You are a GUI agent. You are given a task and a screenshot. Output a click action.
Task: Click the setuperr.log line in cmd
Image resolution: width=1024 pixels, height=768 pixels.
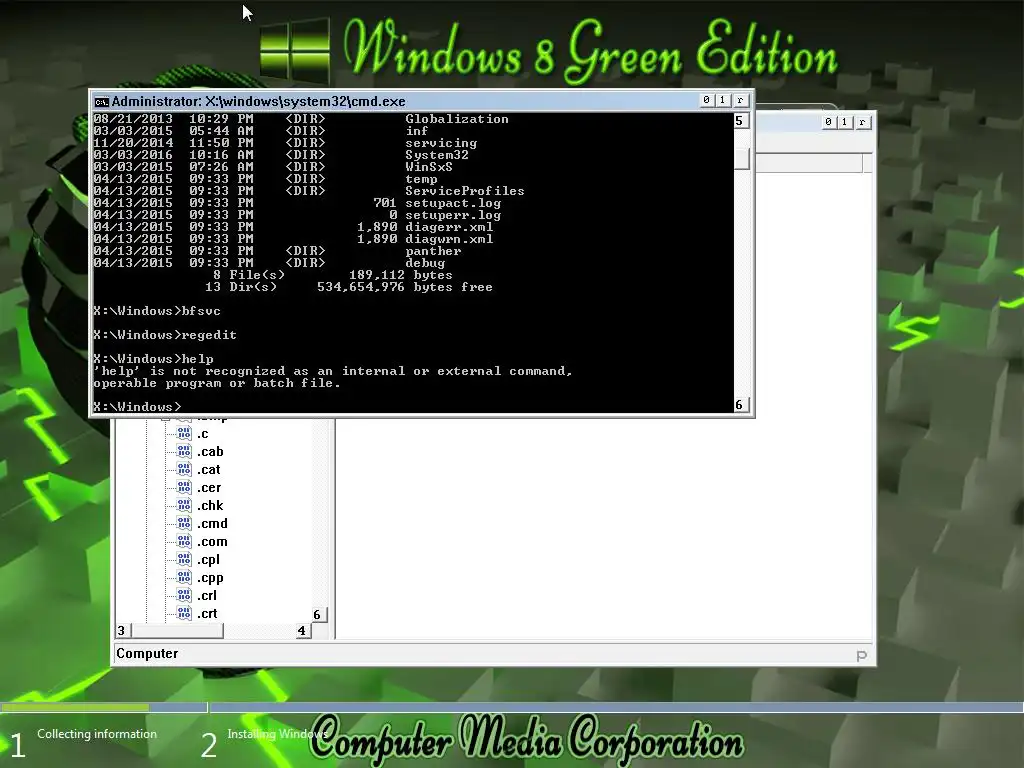pos(297,215)
